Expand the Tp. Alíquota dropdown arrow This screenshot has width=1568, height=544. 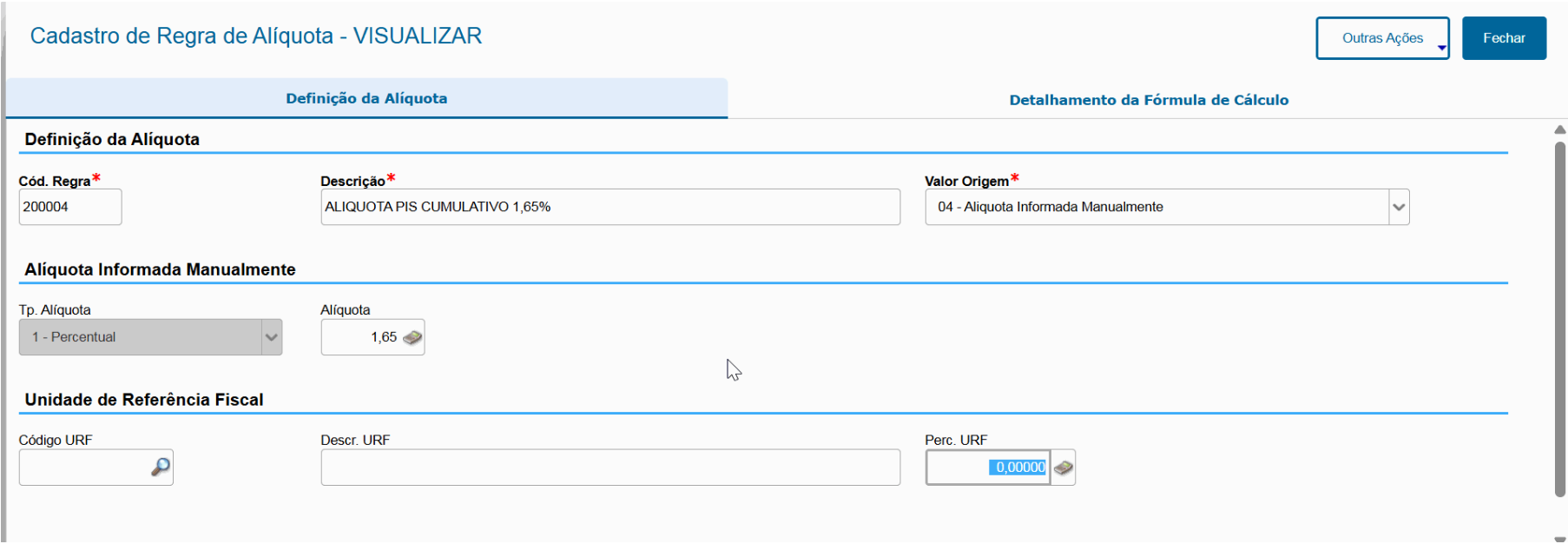[x=272, y=337]
